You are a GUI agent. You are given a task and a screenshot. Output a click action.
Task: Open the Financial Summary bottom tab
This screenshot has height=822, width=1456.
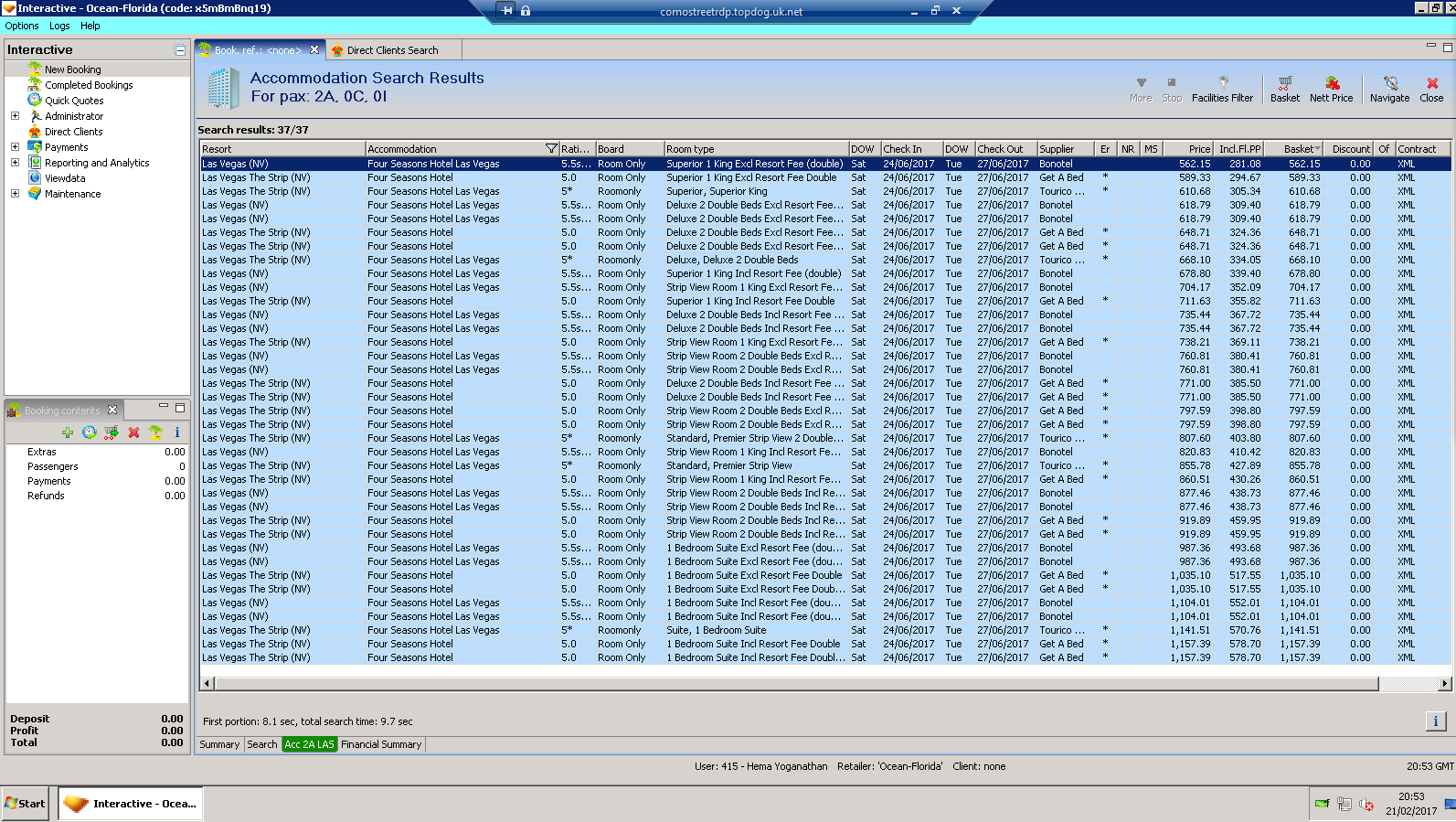(x=381, y=744)
